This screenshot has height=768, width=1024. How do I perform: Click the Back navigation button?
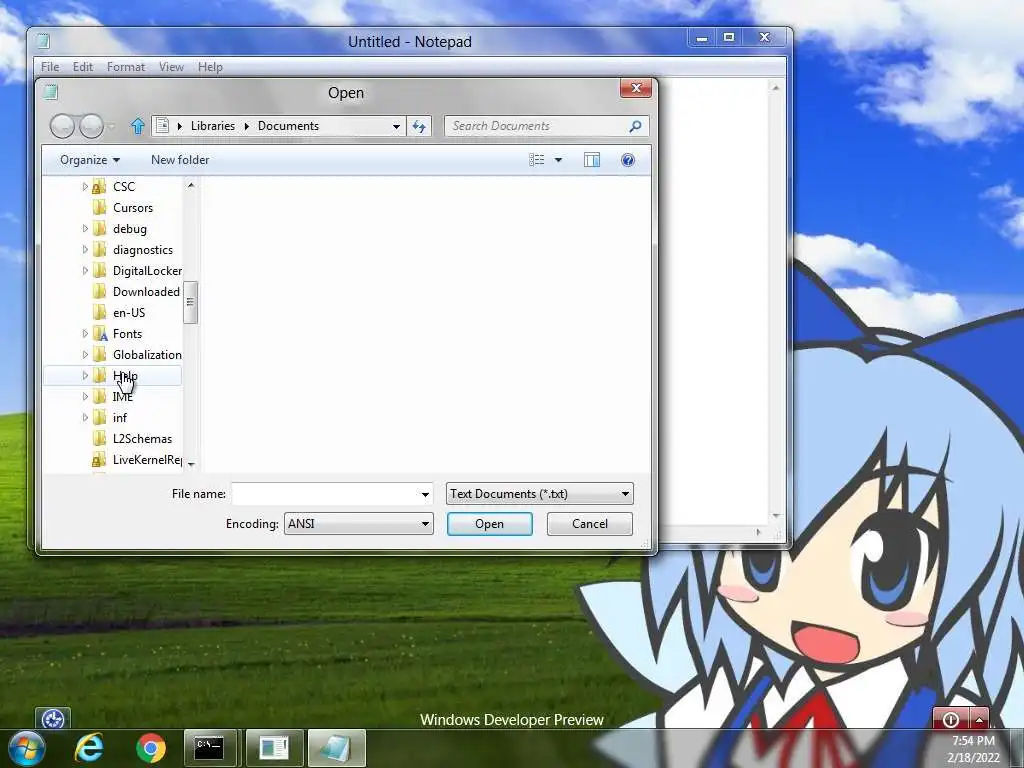62,126
